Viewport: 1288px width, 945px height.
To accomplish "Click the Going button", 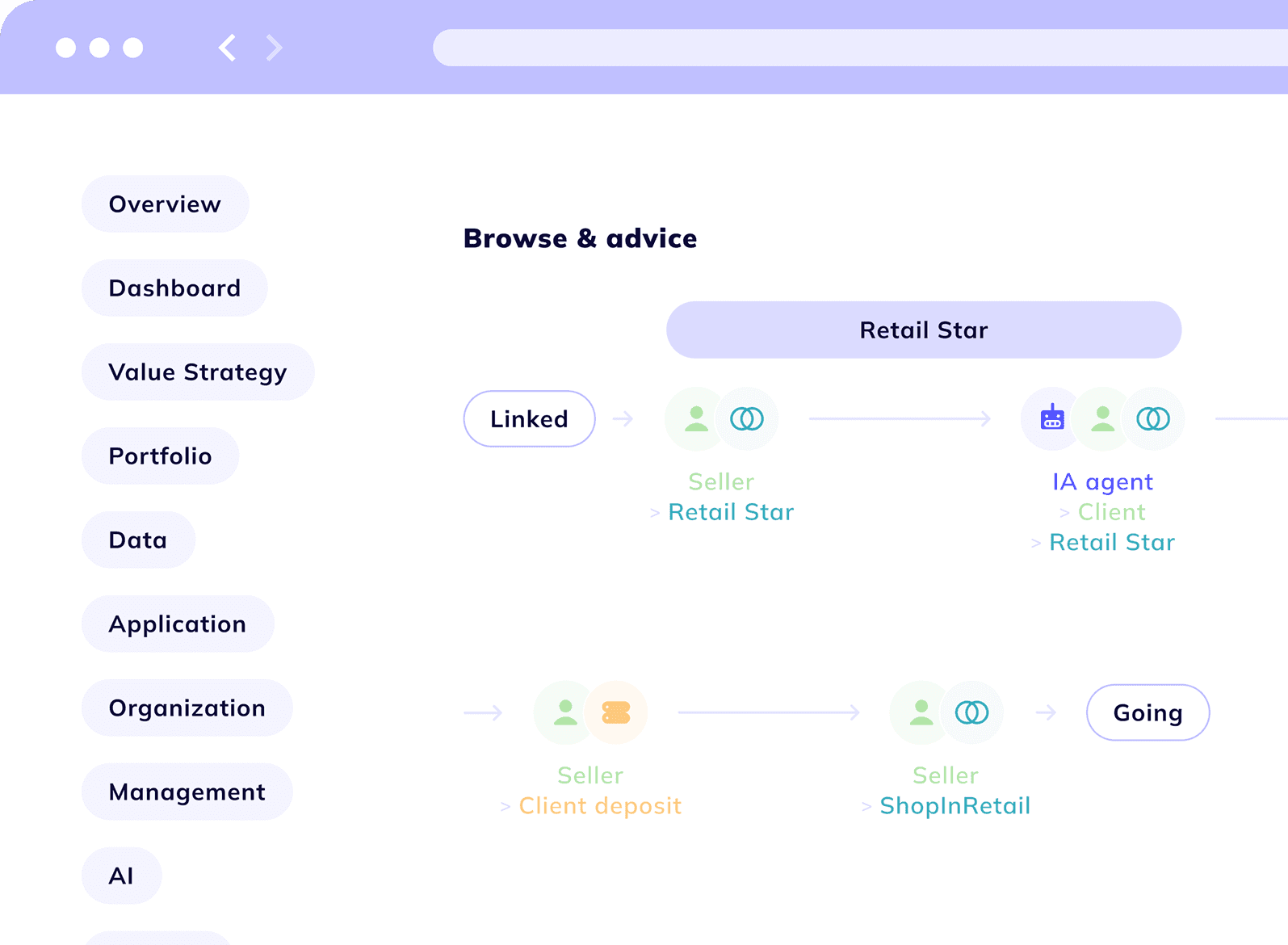I will [1147, 712].
